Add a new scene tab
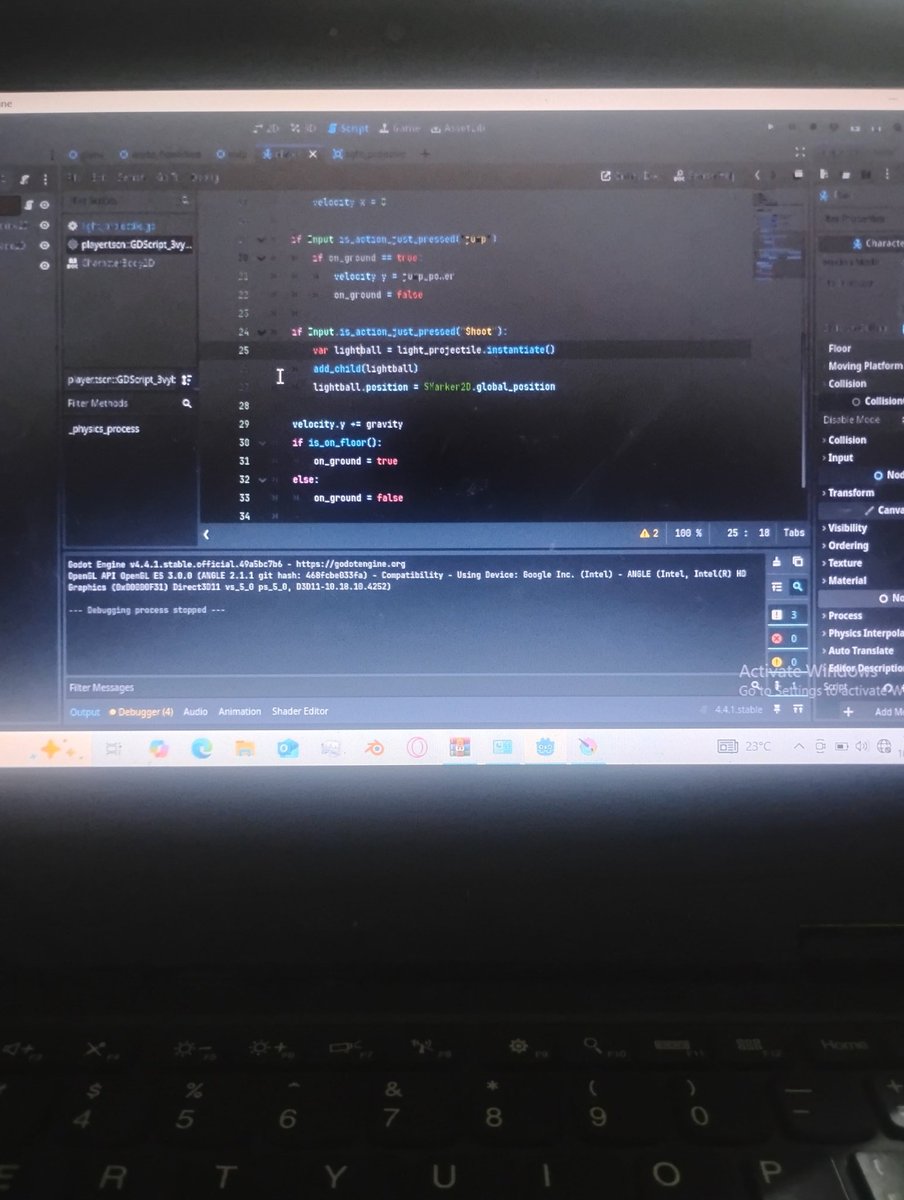This screenshot has height=1200, width=904. click(424, 154)
